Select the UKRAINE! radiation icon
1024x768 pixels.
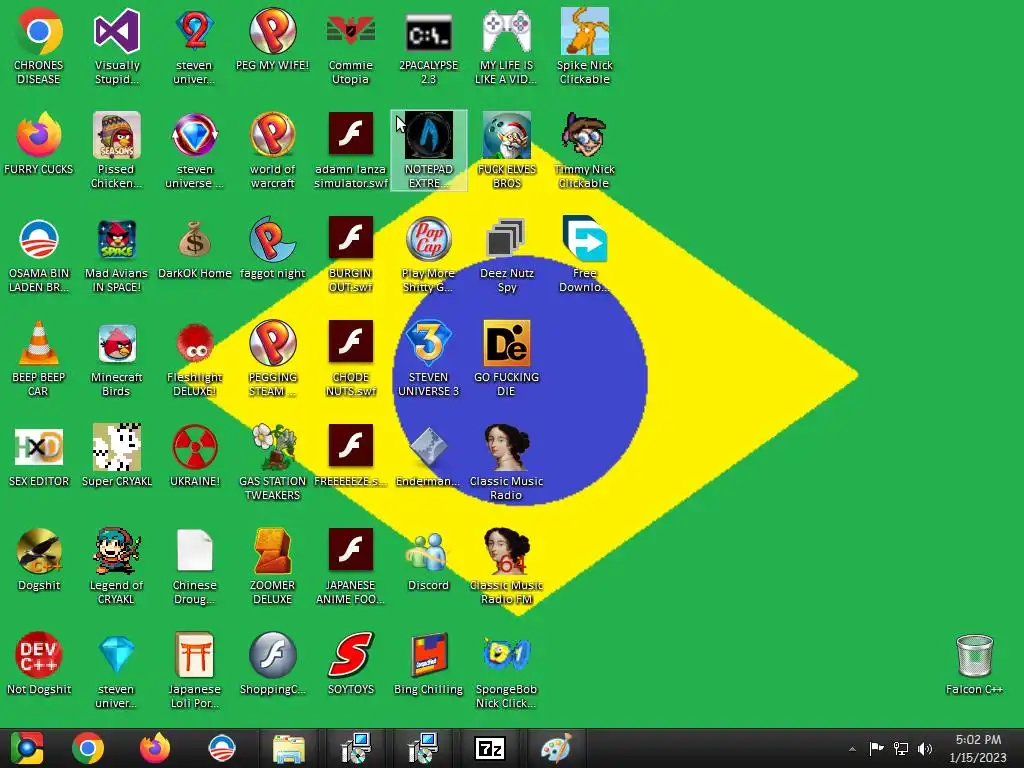[x=195, y=455]
